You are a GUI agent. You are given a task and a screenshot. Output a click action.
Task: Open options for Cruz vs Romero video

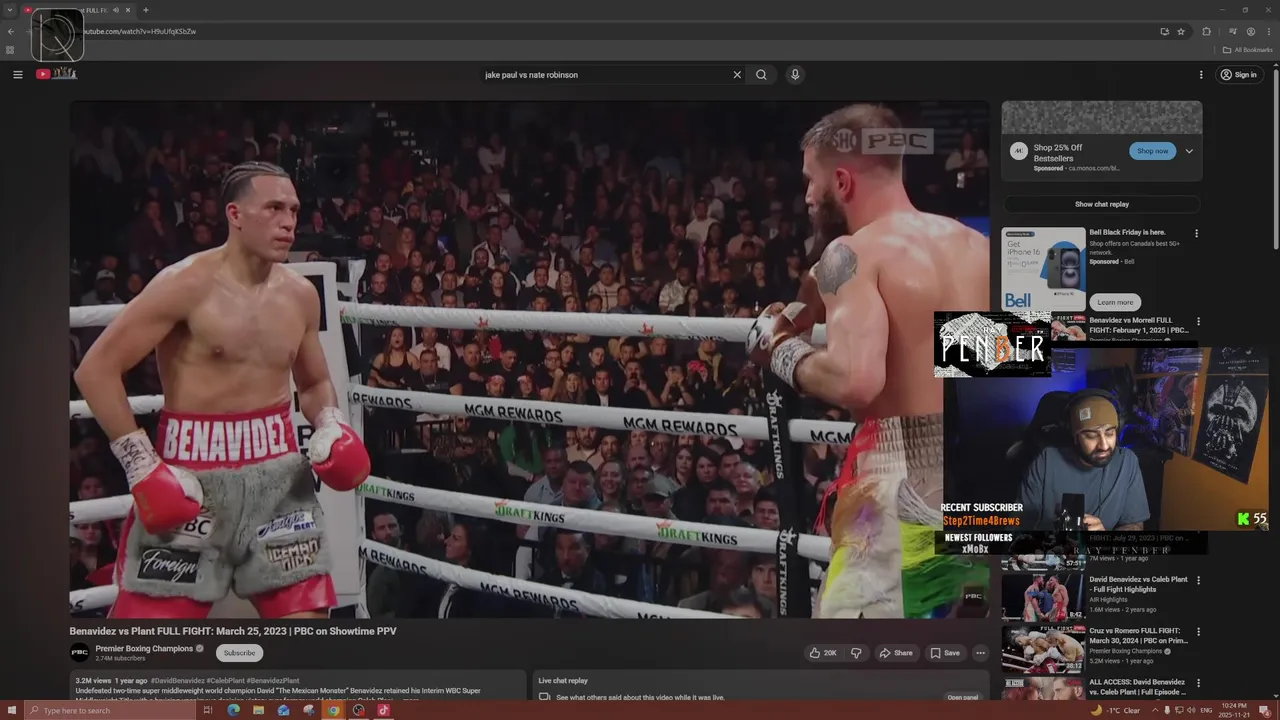(1198, 632)
